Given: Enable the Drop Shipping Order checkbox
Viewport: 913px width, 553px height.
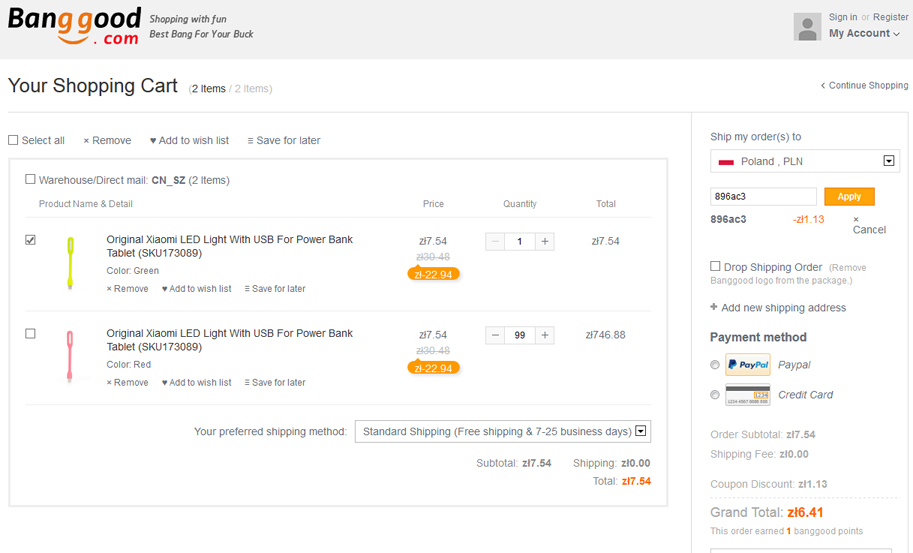Looking at the screenshot, I should (x=715, y=266).
